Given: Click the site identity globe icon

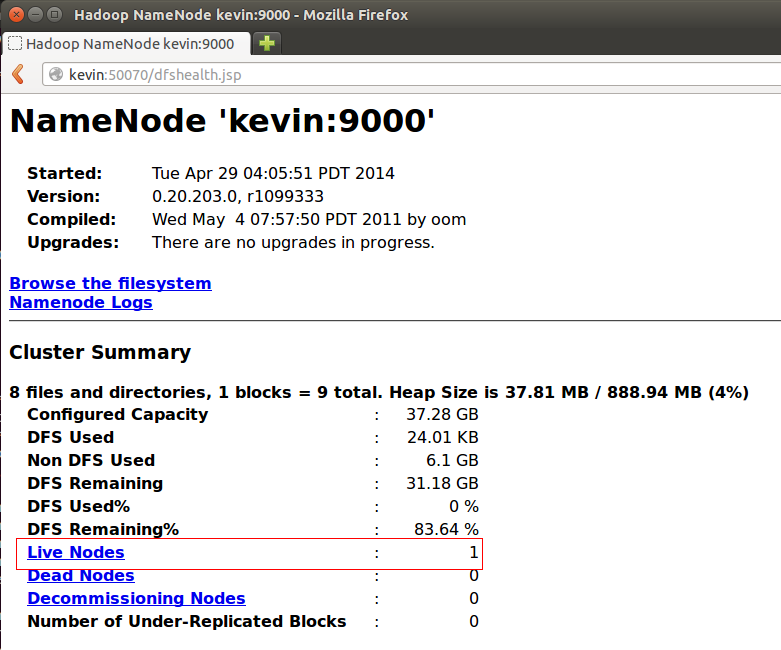Looking at the screenshot, I should pos(56,74).
